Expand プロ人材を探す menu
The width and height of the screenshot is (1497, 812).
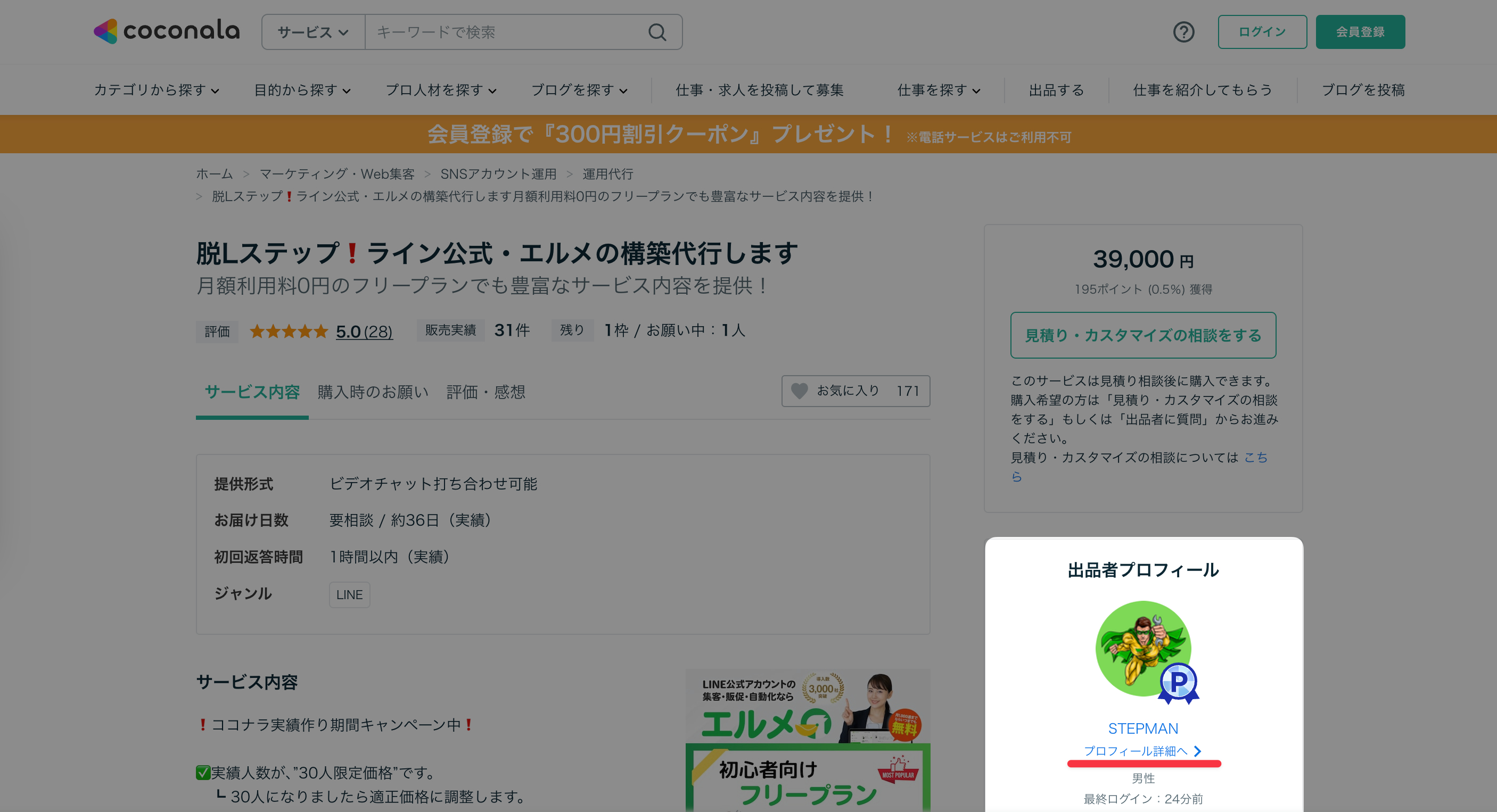tap(441, 90)
